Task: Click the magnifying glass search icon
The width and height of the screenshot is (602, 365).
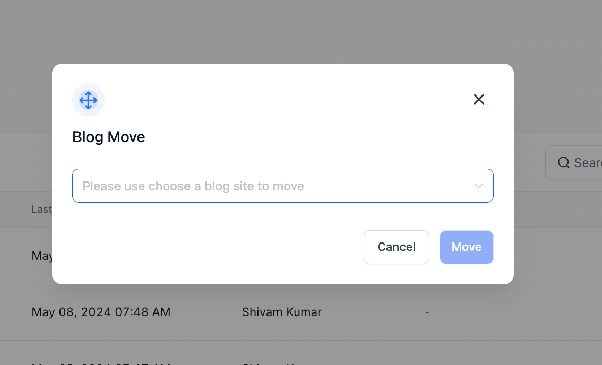Action: 563,163
